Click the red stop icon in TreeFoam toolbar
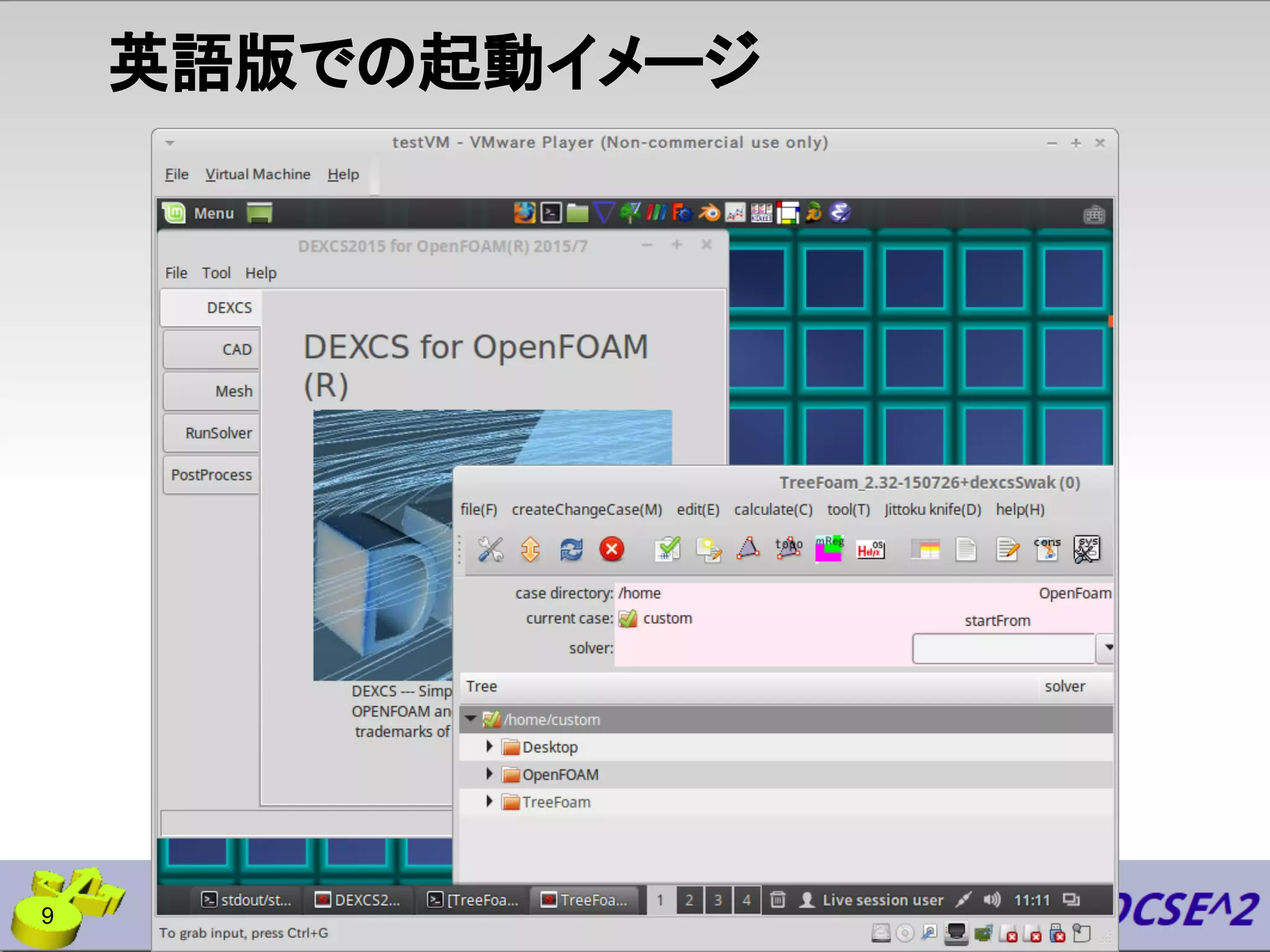 click(x=611, y=549)
